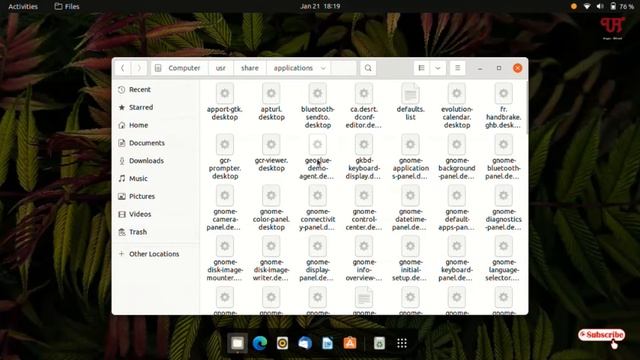Select gnome-background-panel file
This screenshot has width=640, height=360.
[x=457, y=157]
